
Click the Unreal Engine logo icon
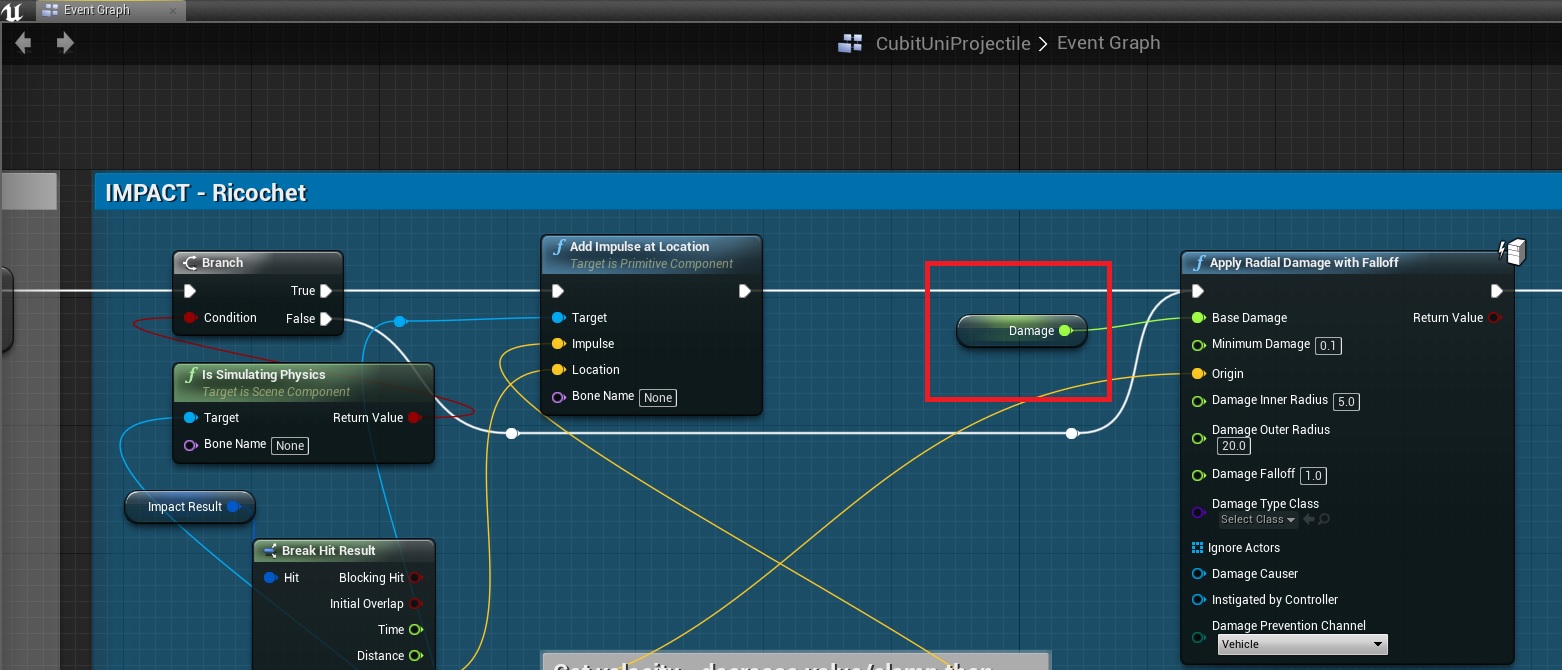[x=14, y=10]
